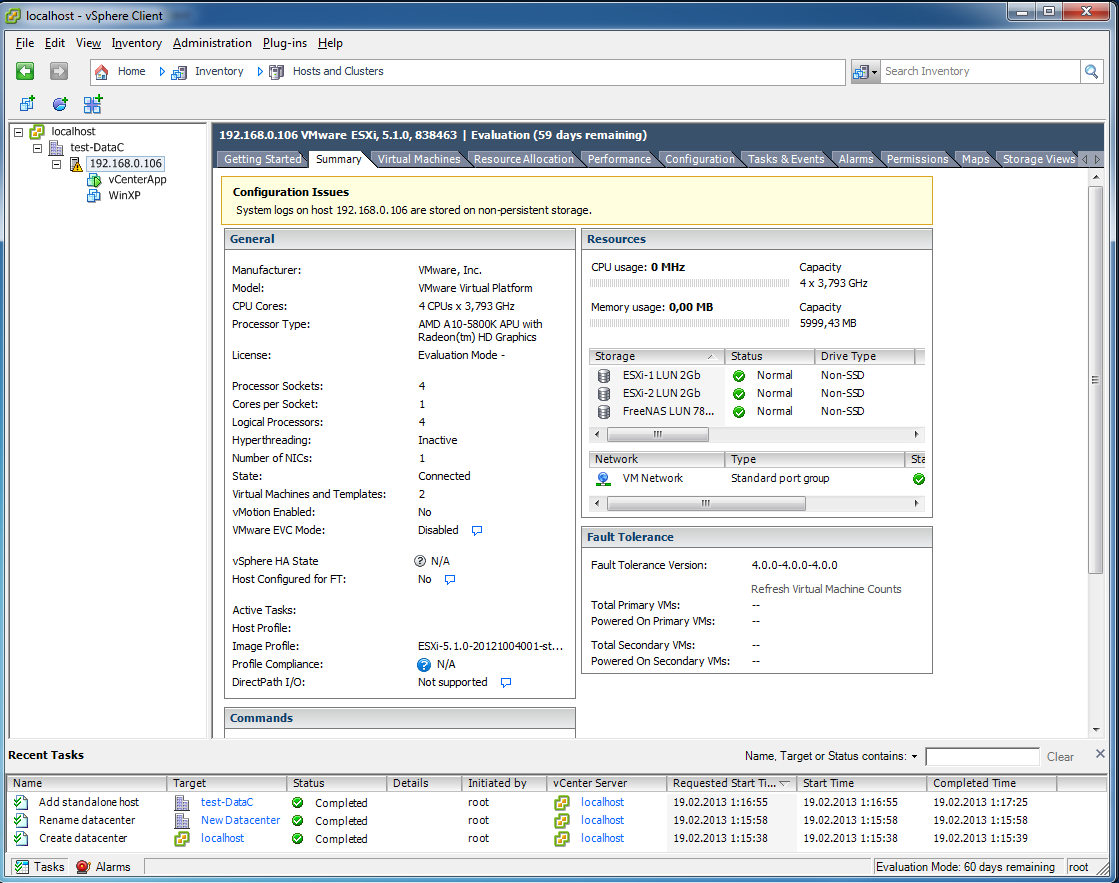Open the Help menu
Image resolution: width=1119 pixels, height=883 pixels.
(330, 43)
